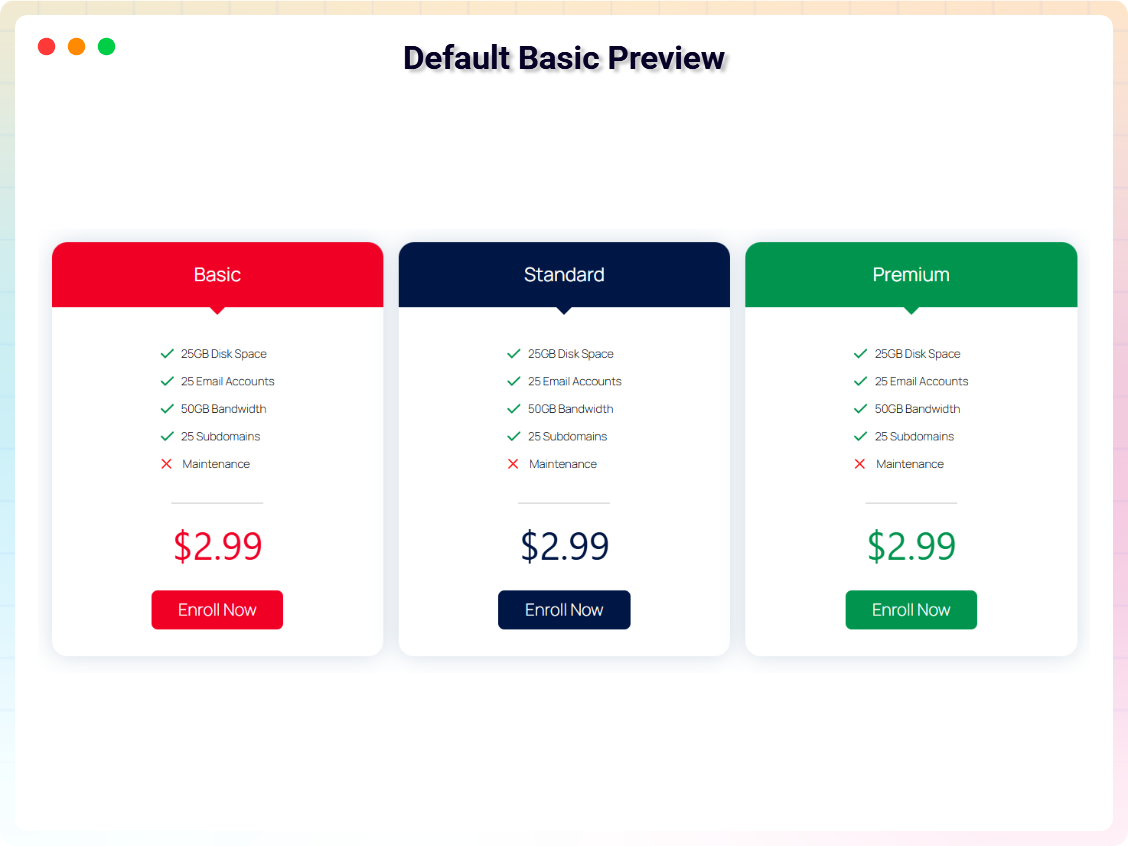This screenshot has width=1128, height=846.
Task: Click Enroll Now on the Standard plan
Action: 564,609
